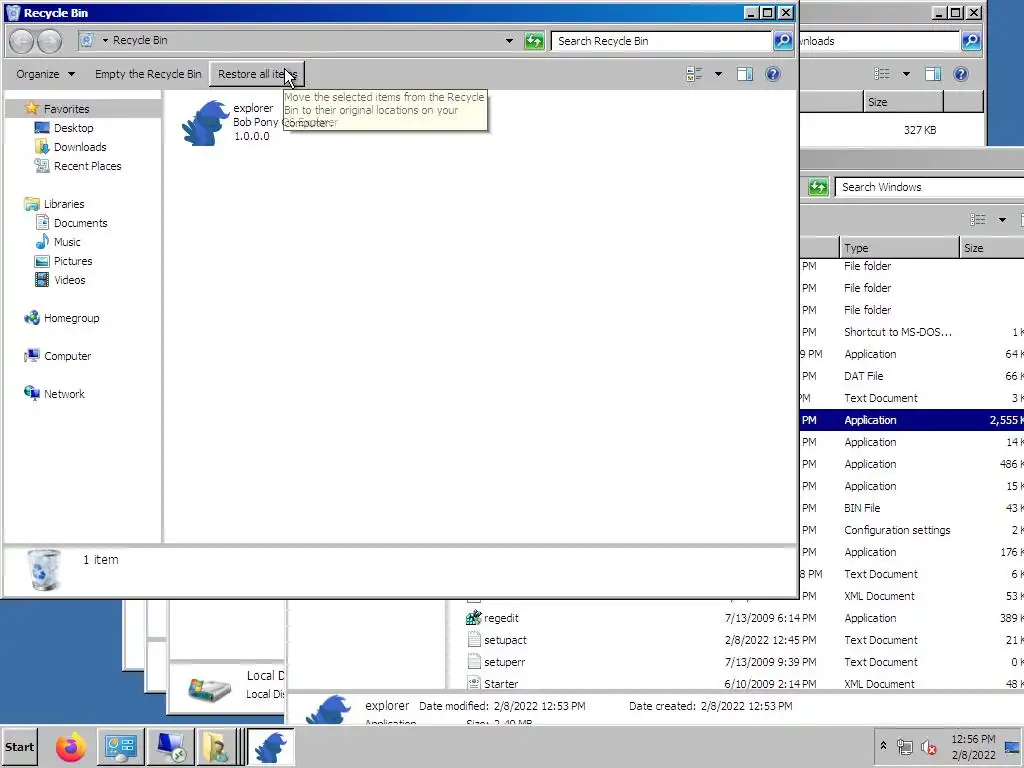Viewport: 1024px width, 768px height.
Task: Click in the Search Recycle Bin field
Action: pos(662,41)
